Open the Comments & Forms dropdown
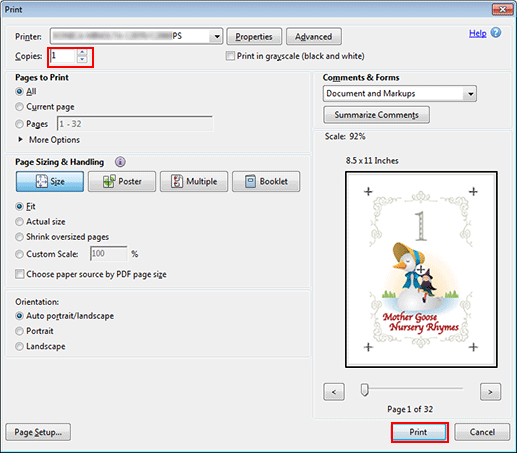517x453 pixels. [x=470, y=94]
